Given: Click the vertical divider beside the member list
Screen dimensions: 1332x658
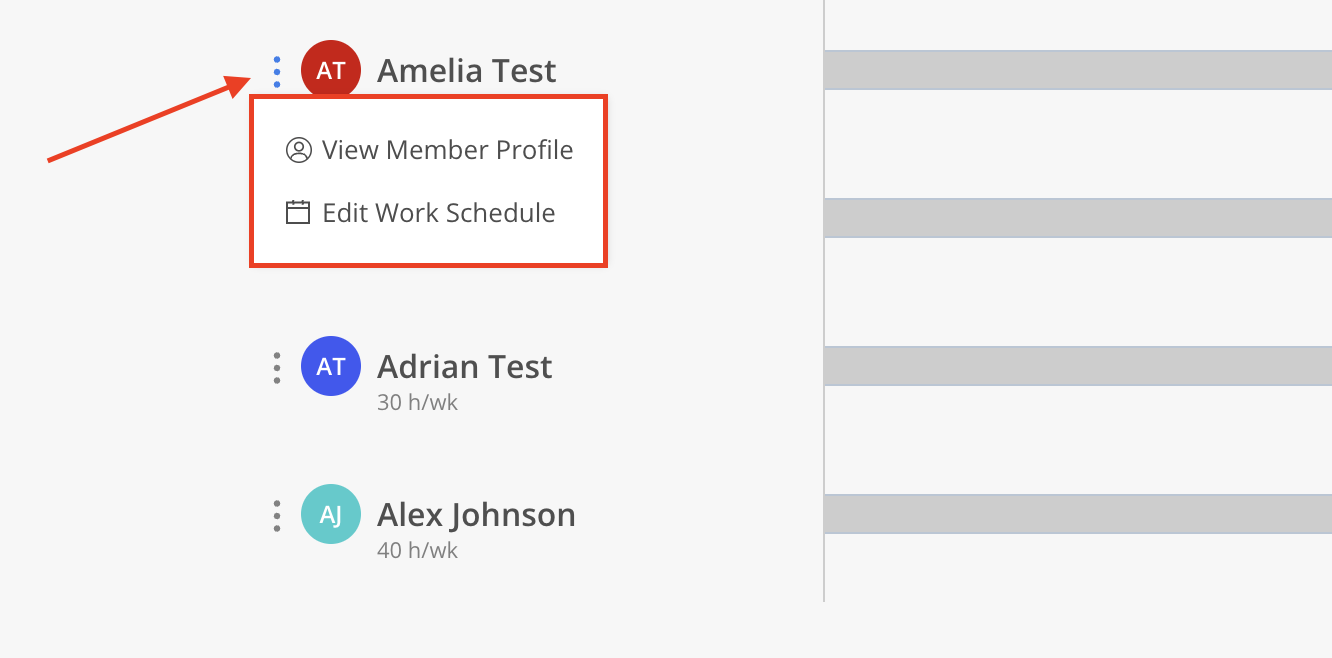Looking at the screenshot, I should tap(824, 300).
